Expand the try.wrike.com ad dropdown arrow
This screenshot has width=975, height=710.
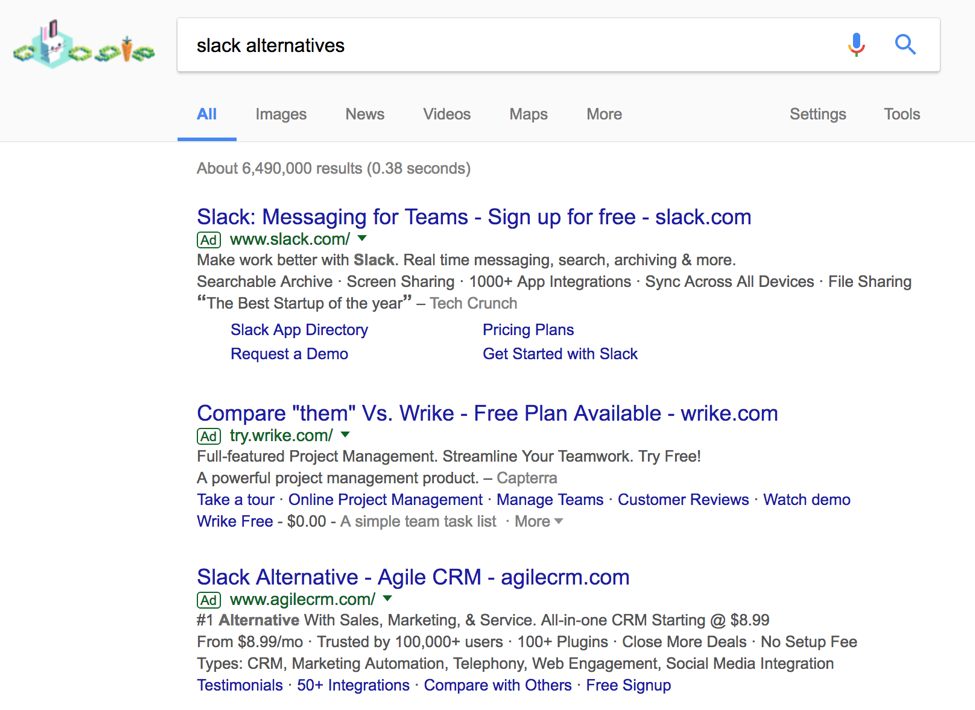345,435
